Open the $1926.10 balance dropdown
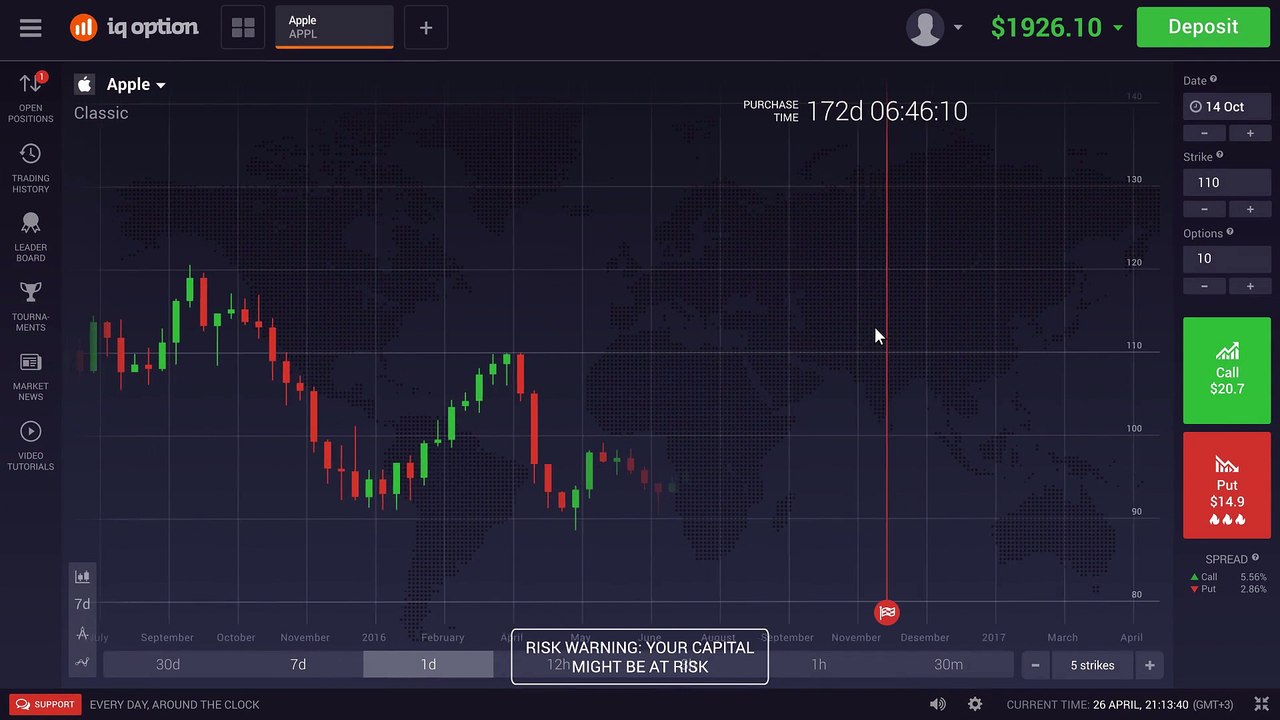1280x720 pixels. [x=1056, y=27]
